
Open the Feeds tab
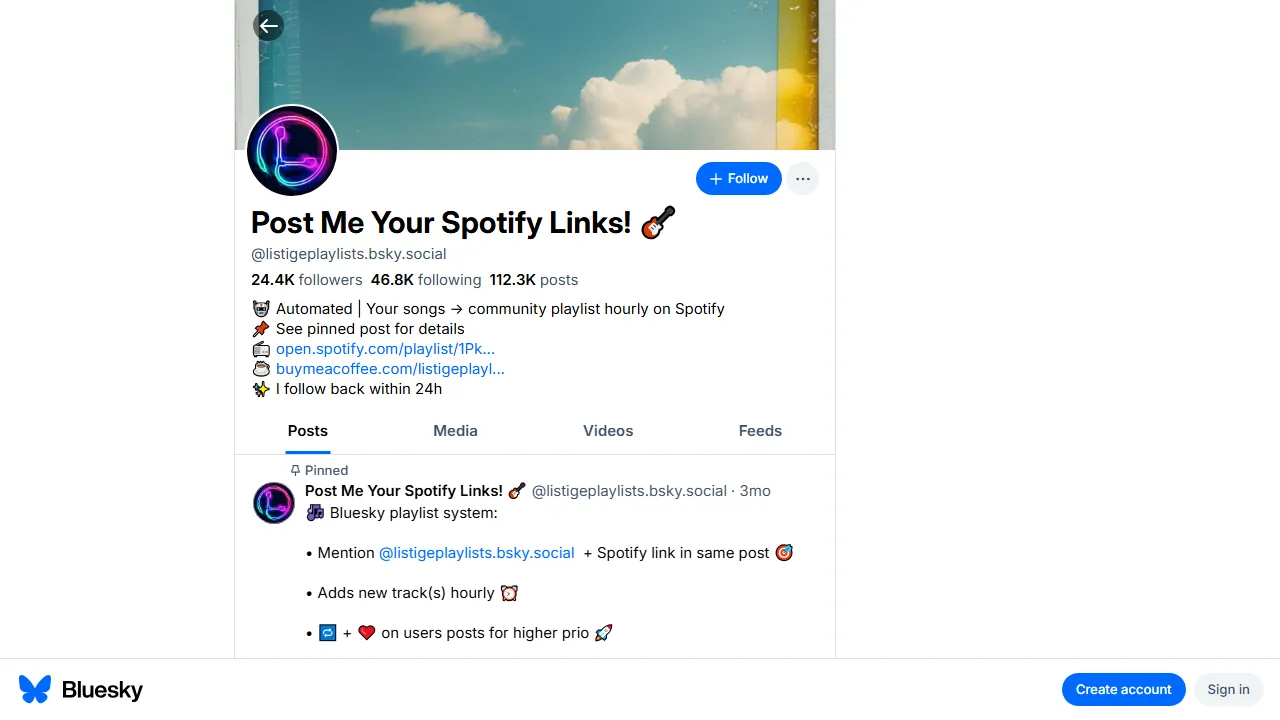tap(760, 431)
